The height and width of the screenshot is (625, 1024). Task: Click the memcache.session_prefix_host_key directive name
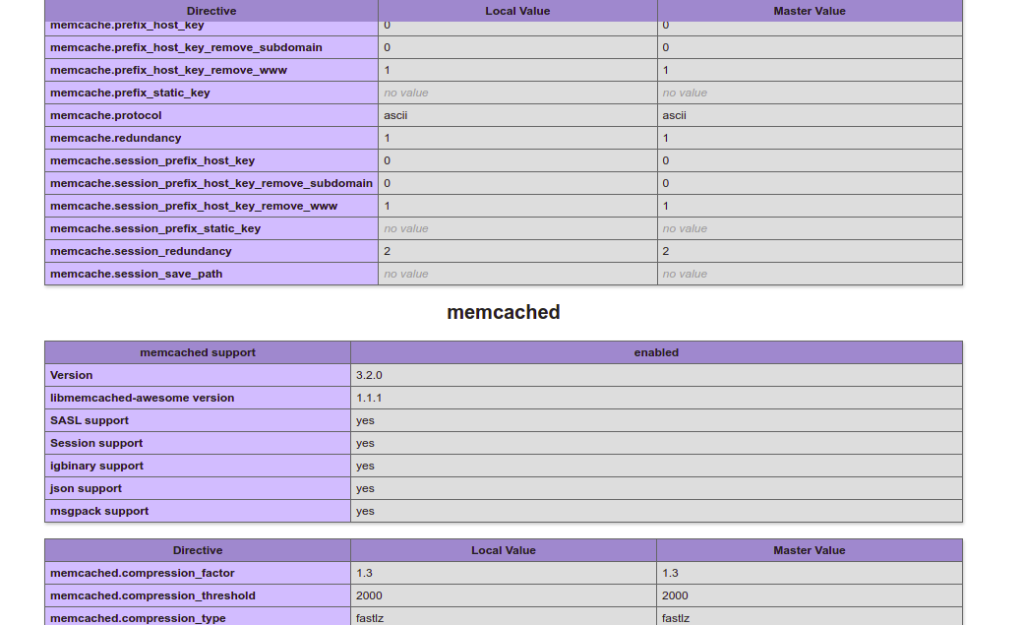point(152,161)
